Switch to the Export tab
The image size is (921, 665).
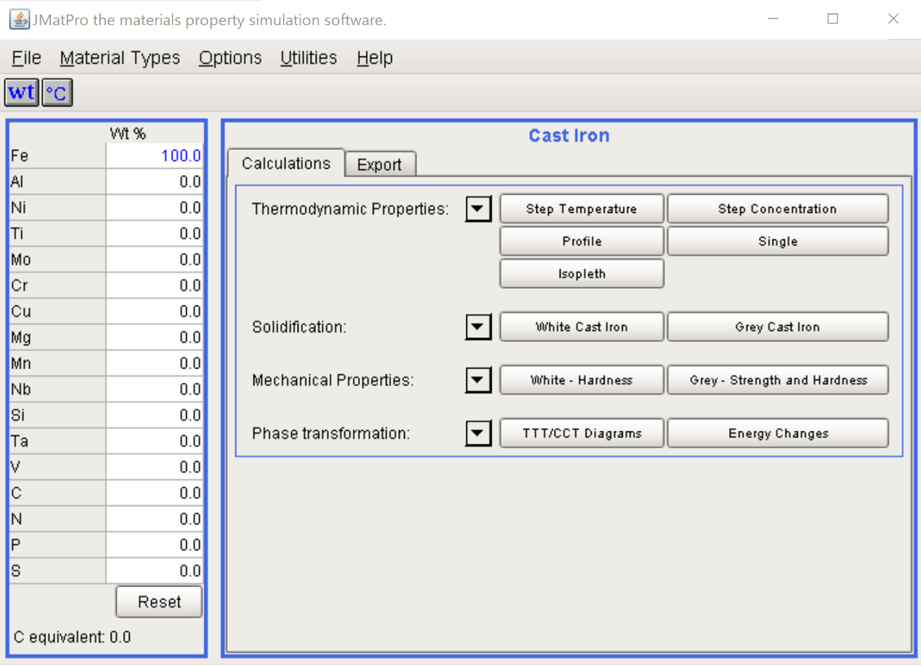(x=380, y=164)
